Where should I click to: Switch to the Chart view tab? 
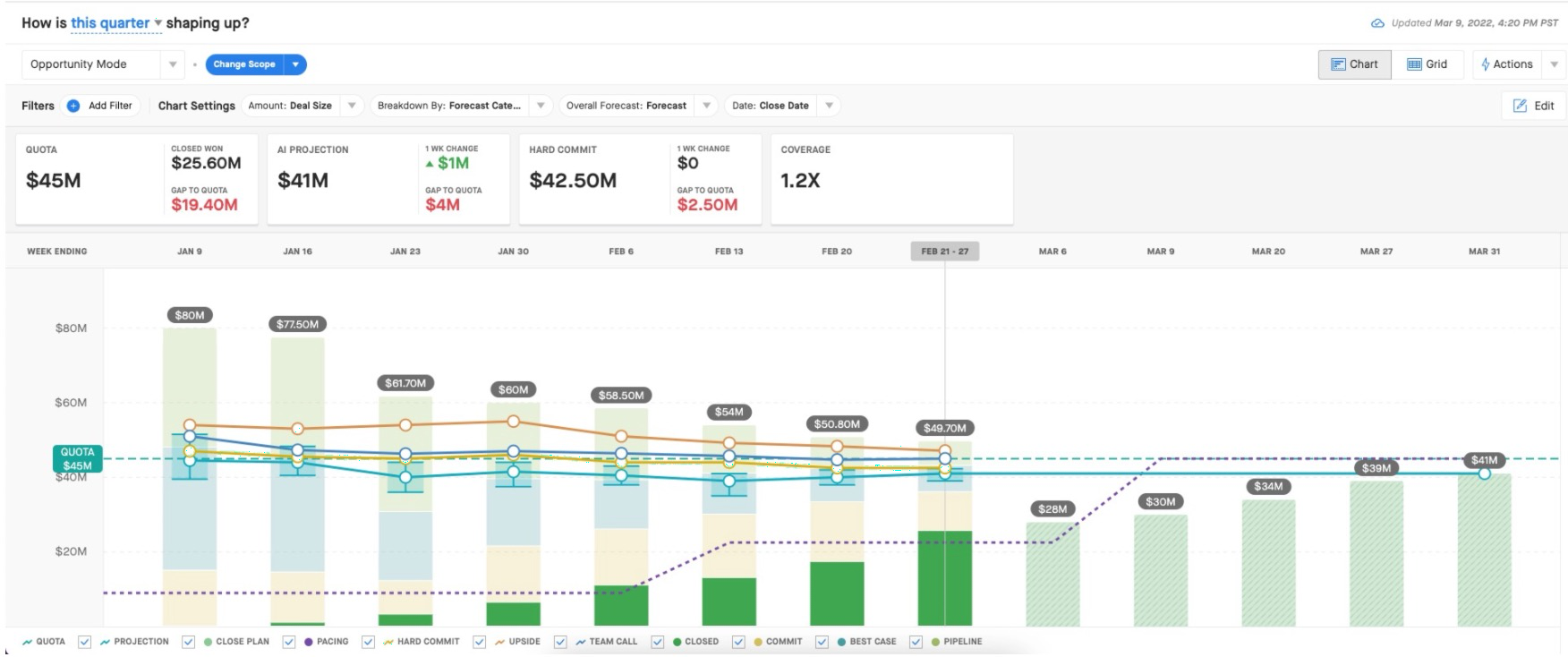1355,64
